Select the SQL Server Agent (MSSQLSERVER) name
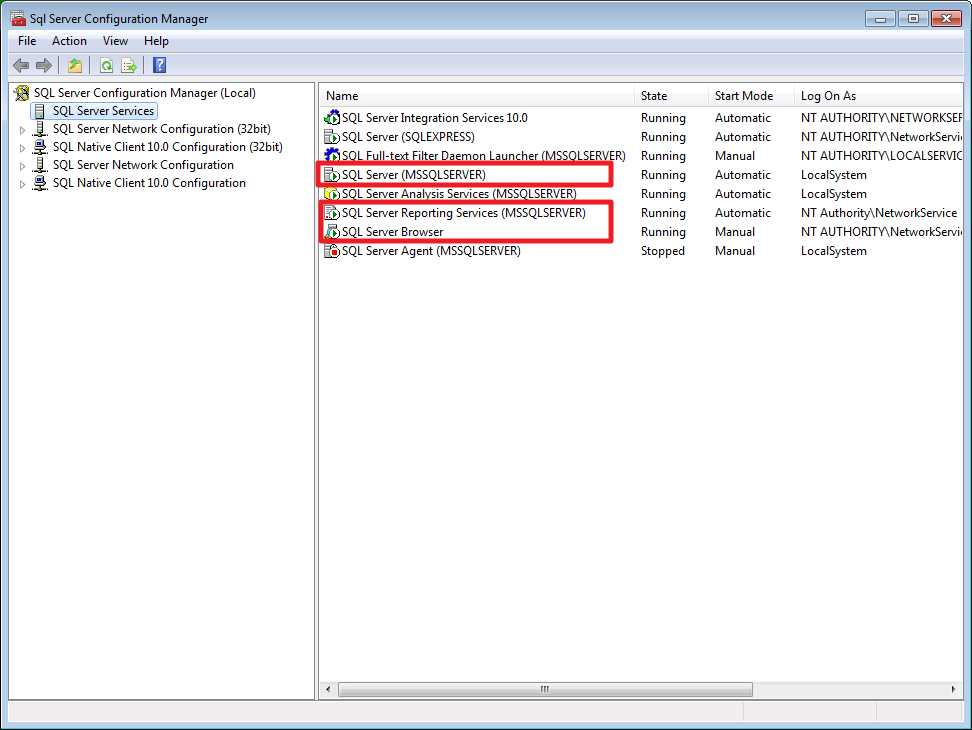 point(431,251)
